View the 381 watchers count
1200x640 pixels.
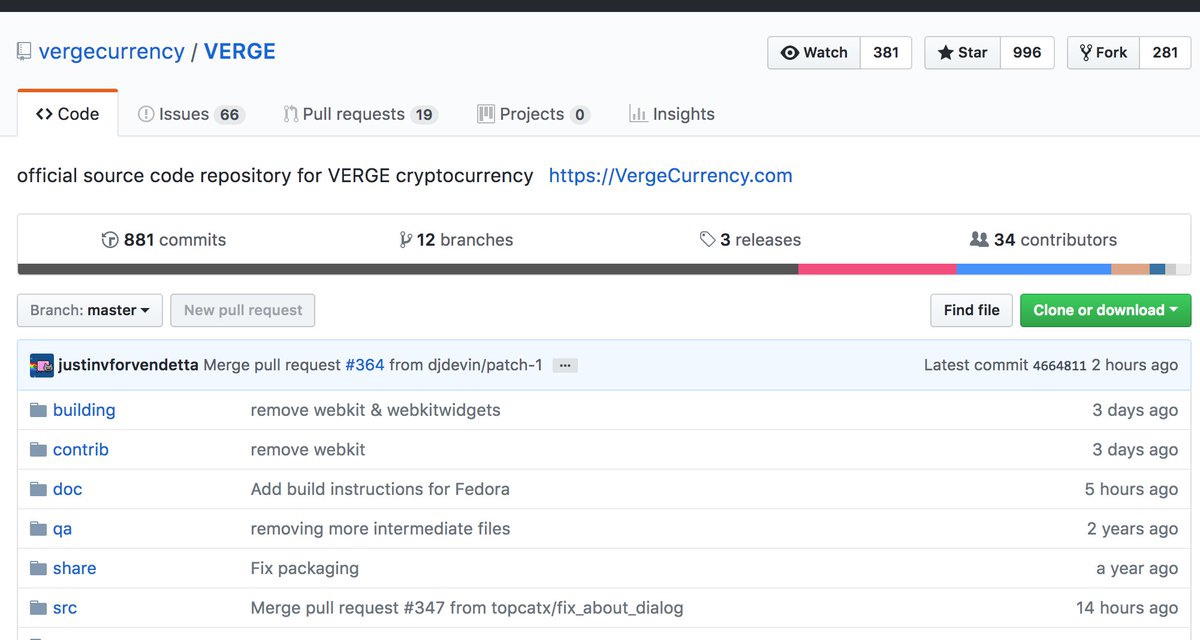point(886,53)
